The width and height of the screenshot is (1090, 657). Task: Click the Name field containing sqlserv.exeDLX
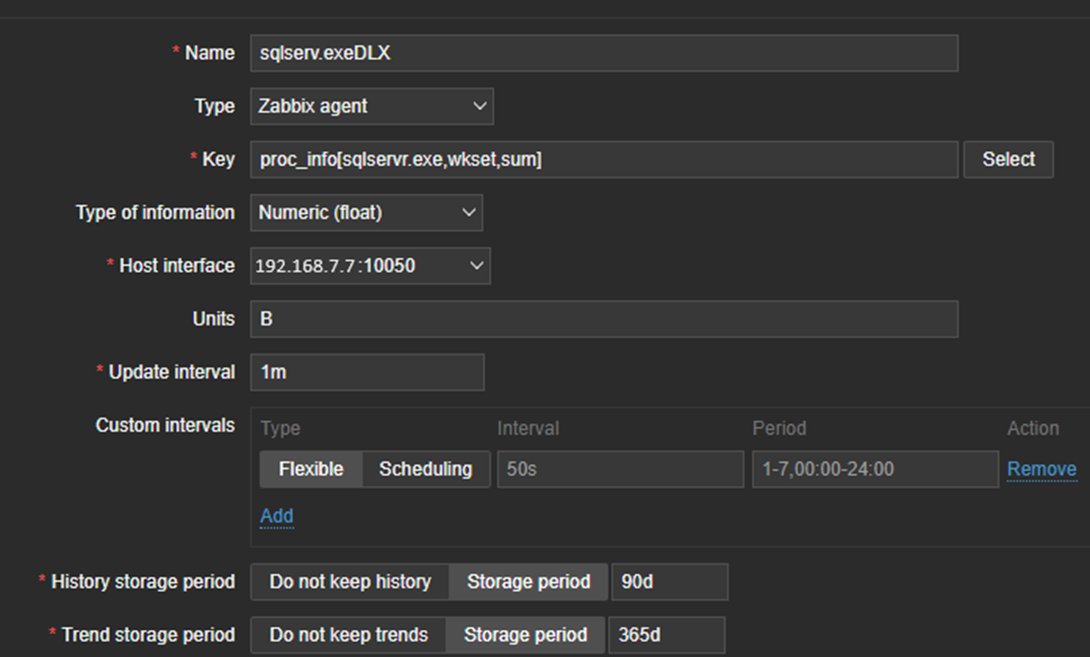coord(603,53)
